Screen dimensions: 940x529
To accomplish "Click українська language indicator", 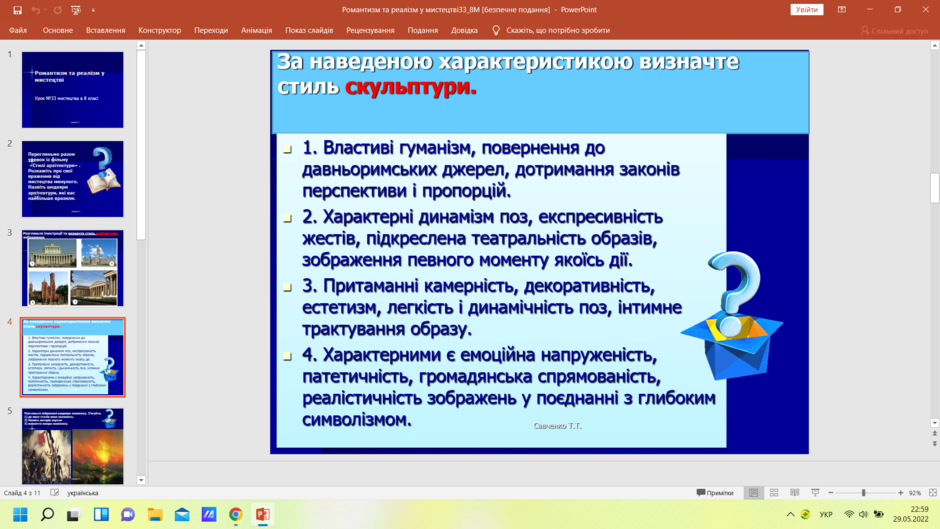I will pos(83,493).
